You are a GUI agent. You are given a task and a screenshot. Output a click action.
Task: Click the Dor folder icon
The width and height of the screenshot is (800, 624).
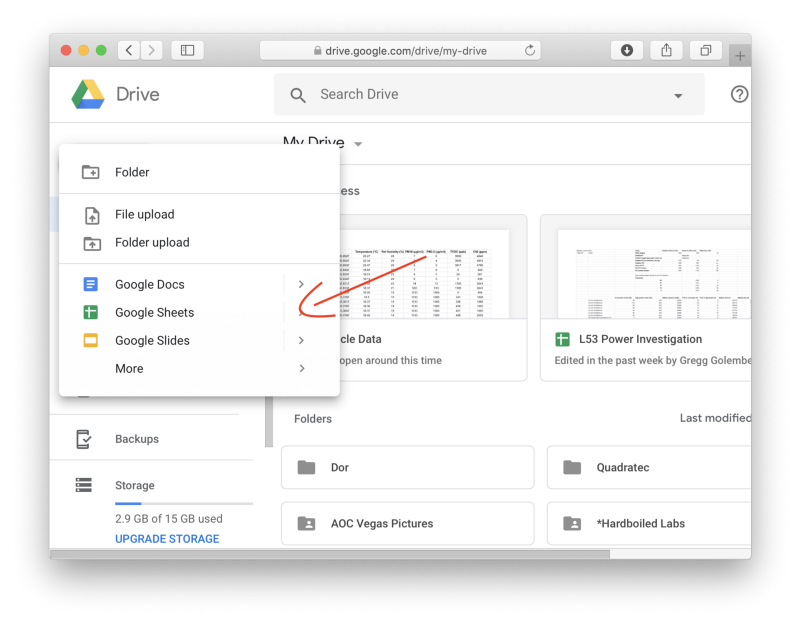pos(306,467)
